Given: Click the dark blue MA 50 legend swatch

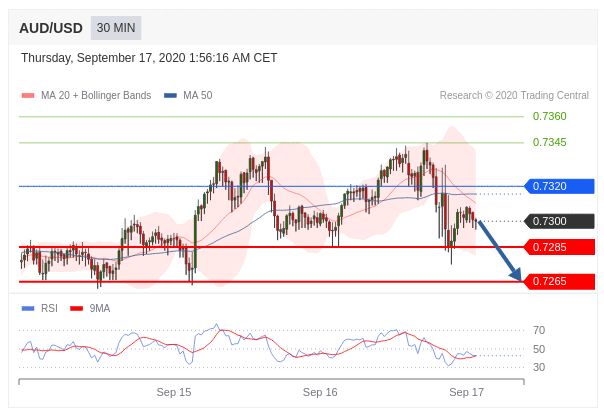Looking at the screenshot, I should 170,96.
